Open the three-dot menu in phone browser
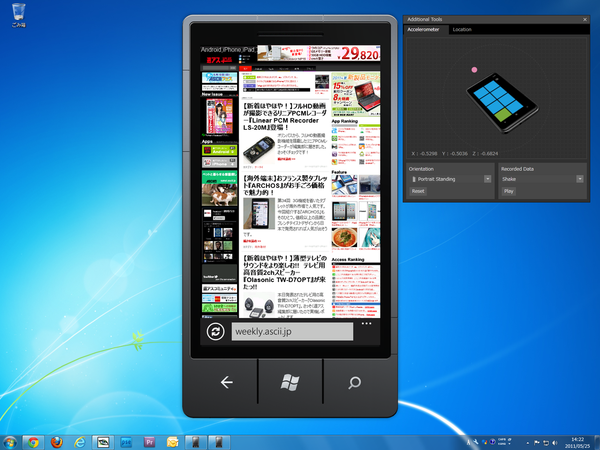 366,324
